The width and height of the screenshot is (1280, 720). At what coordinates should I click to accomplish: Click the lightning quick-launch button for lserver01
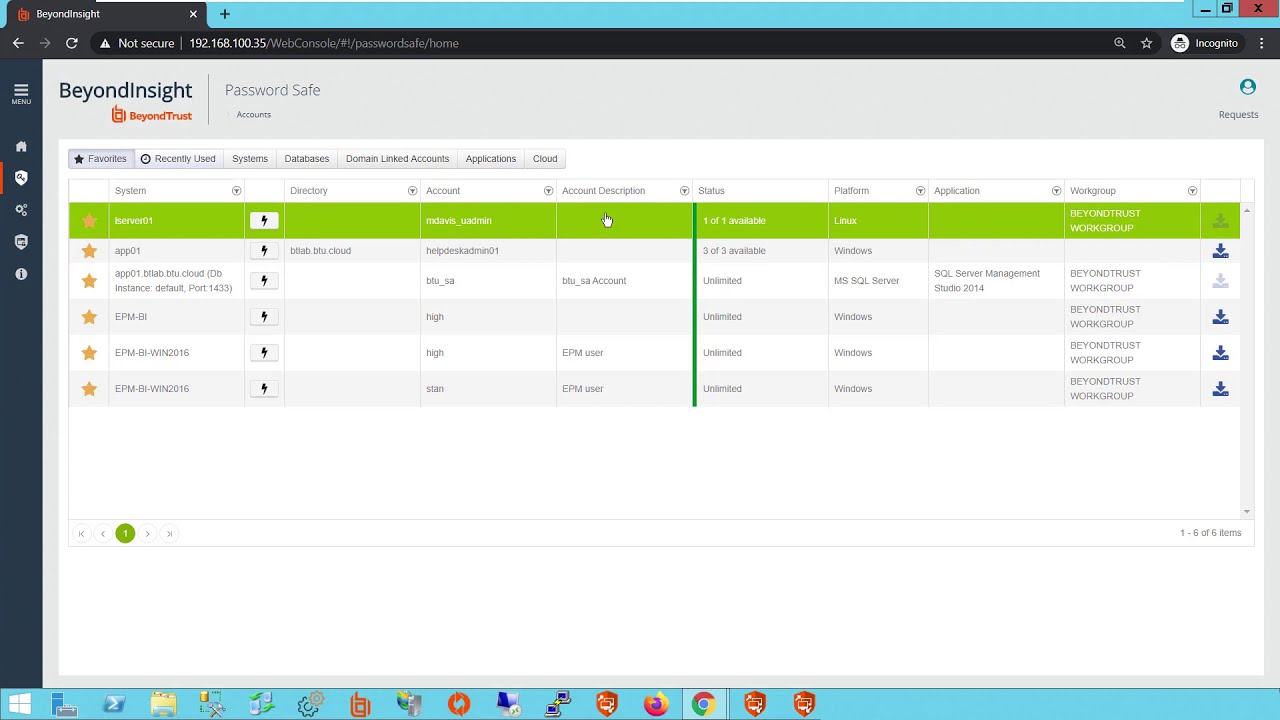coord(264,221)
